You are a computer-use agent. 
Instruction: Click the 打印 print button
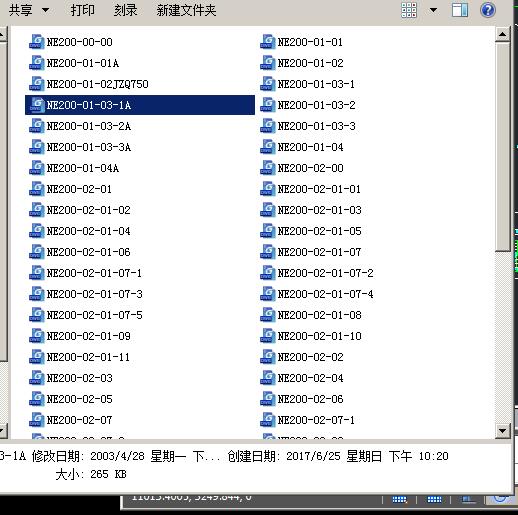[x=82, y=10]
